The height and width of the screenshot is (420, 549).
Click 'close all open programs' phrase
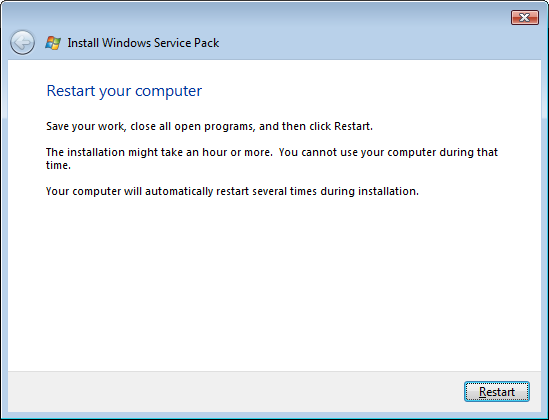(193, 126)
